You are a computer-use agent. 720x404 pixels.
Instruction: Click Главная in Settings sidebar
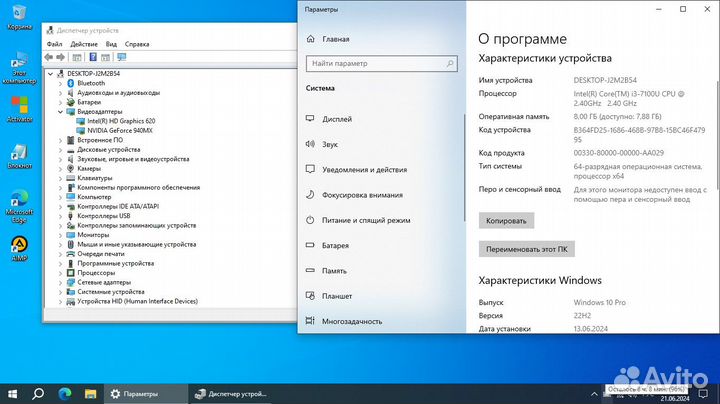pyautogui.click(x=336, y=39)
